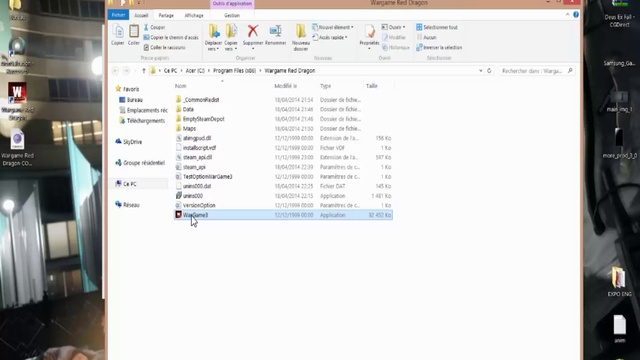Click Sélectionner tout

click(x=437, y=27)
